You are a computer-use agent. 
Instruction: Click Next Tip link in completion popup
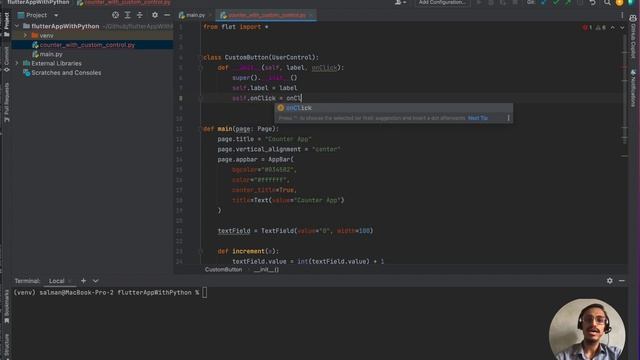click(x=478, y=118)
